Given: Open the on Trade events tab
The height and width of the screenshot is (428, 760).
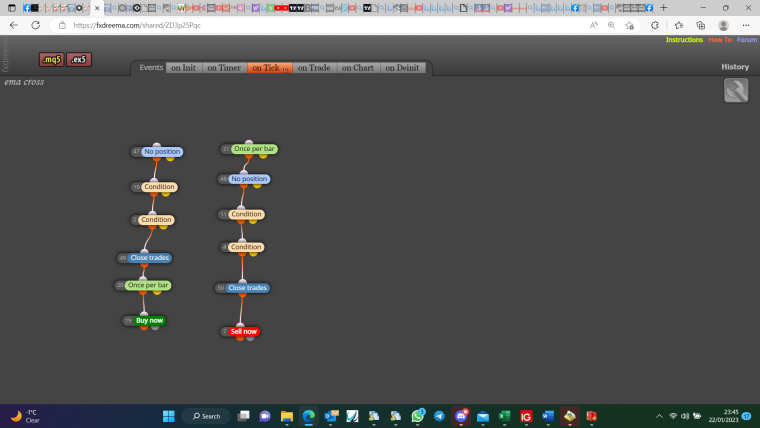Looking at the screenshot, I should click(314, 68).
